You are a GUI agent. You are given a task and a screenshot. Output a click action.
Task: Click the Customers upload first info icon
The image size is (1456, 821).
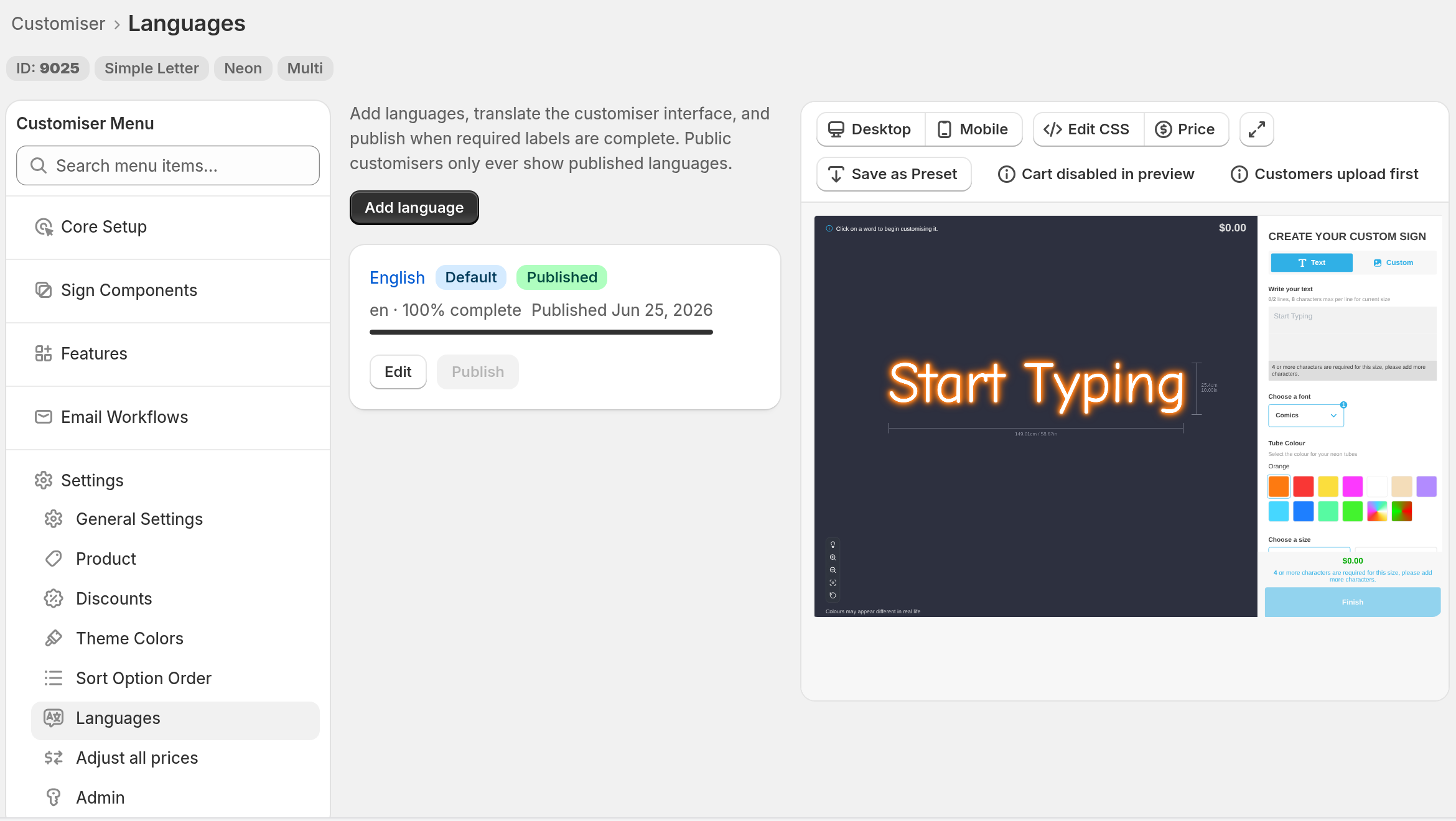click(x=1239, y=174)
